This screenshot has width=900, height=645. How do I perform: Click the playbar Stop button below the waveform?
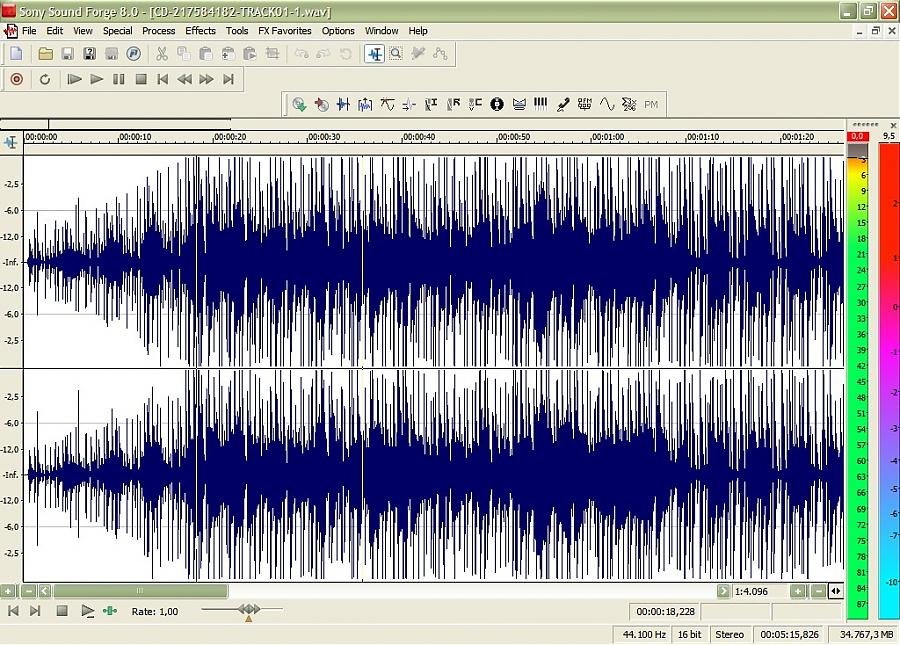[x=62, y=611]
